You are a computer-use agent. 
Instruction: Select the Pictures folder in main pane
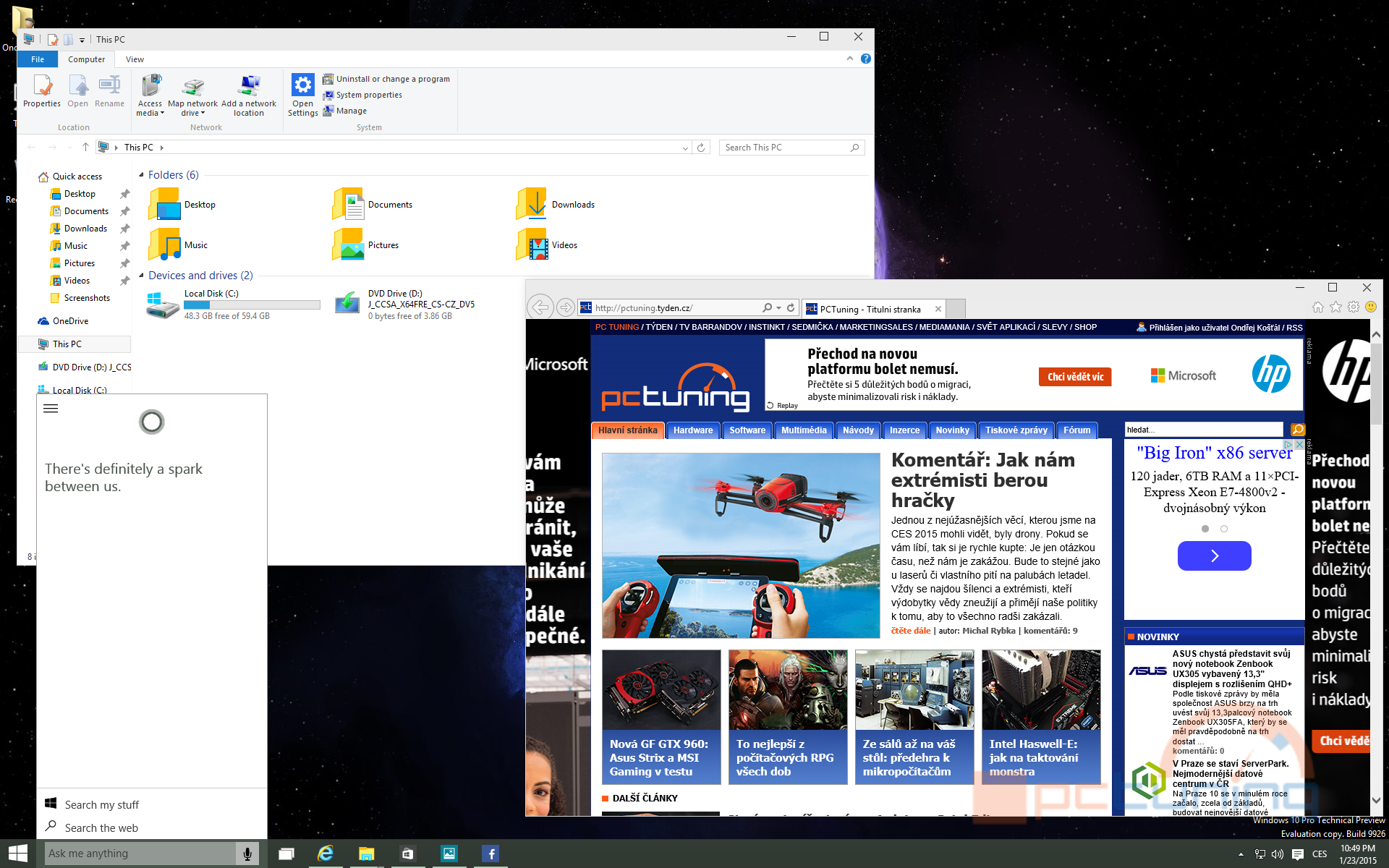click(x=366, y=245)
